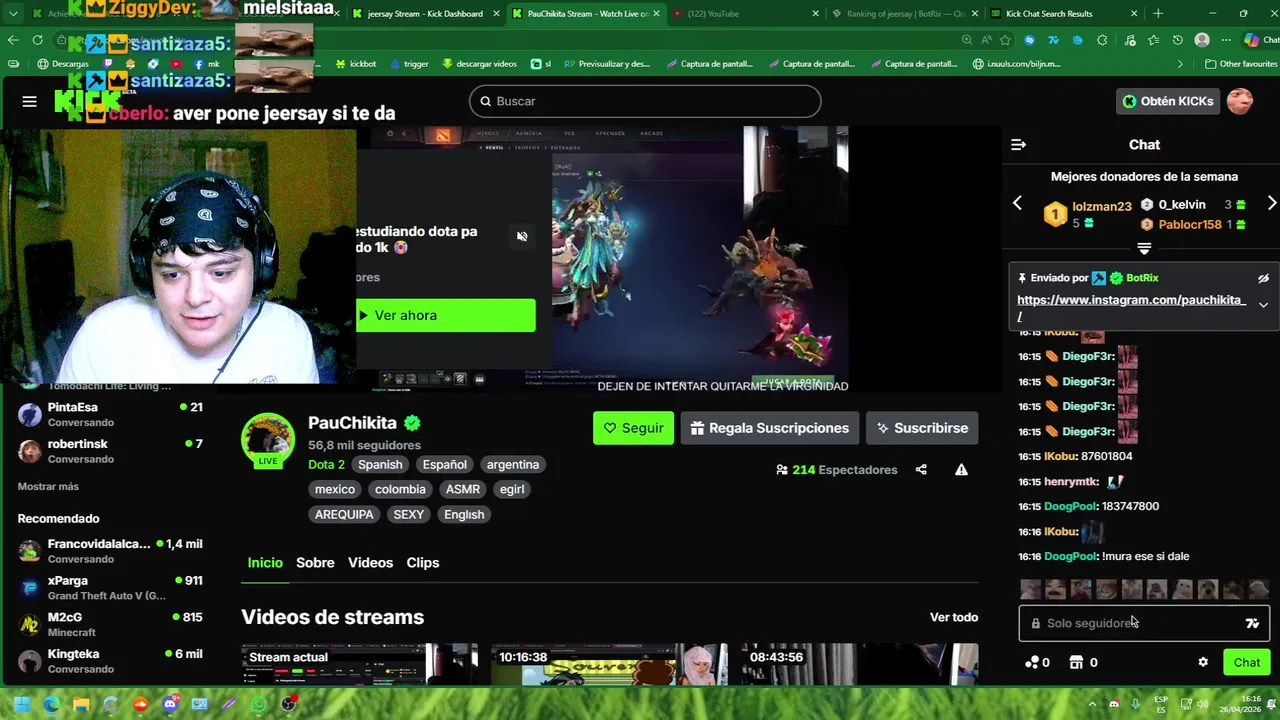Image resolution: width=1280 pixels, height=720 pixels.
Task: Open the browser history icon
Action: [1178, 40]
